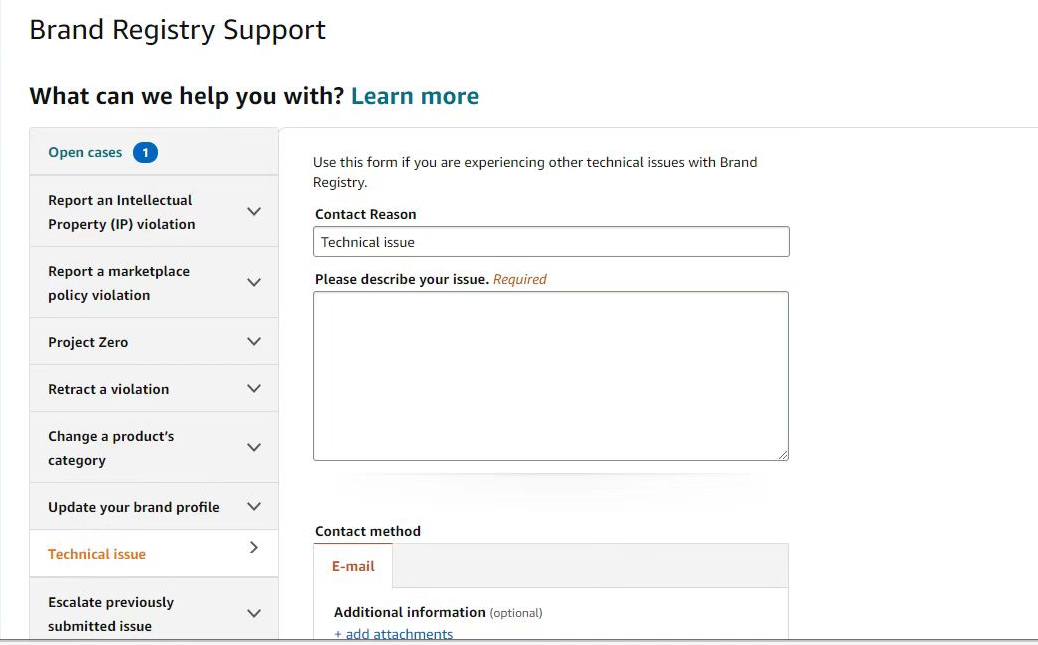1038x645 pixels.
Task: Click the Contact Reason field
Action: click(x=551, y=242)
